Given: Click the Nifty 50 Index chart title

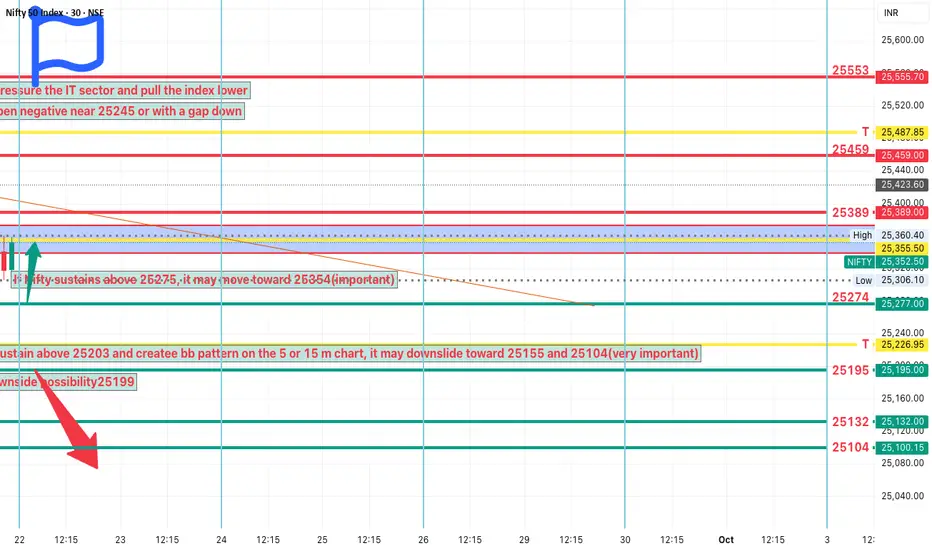Looking at the screenshot, I should 55,12.
